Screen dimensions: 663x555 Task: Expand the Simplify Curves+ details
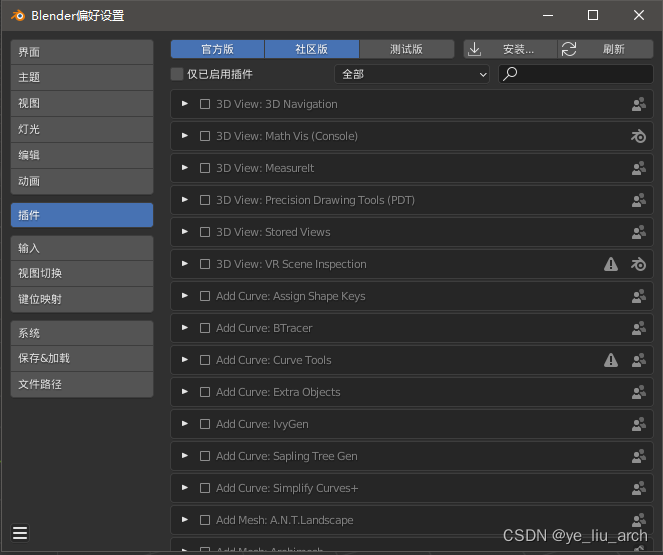185,488
